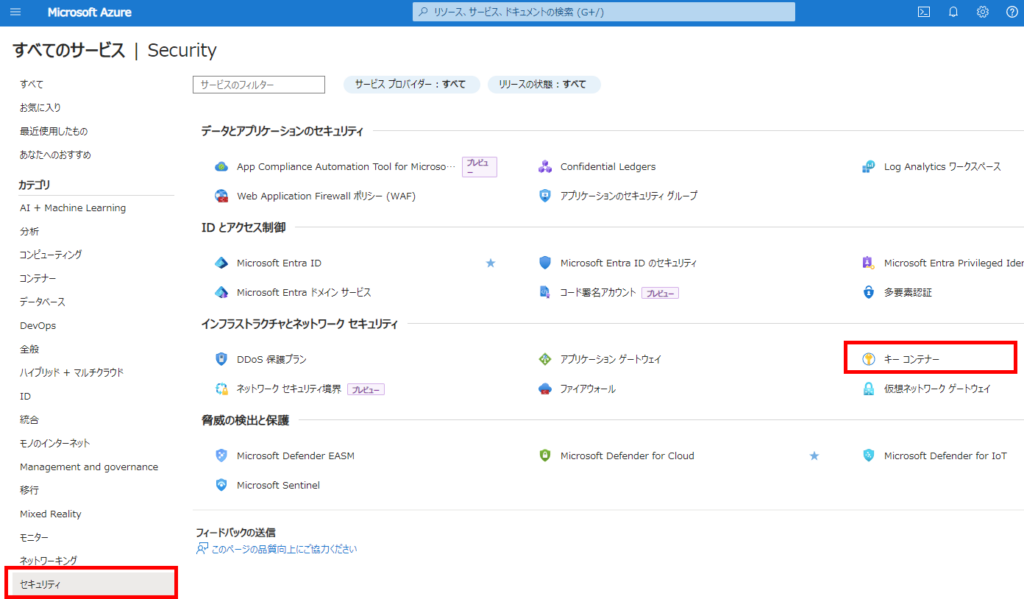This screenshot has height=599, width=1024.
Task: Click the キー コンテナー key vault icon
Action: [868, 359]
